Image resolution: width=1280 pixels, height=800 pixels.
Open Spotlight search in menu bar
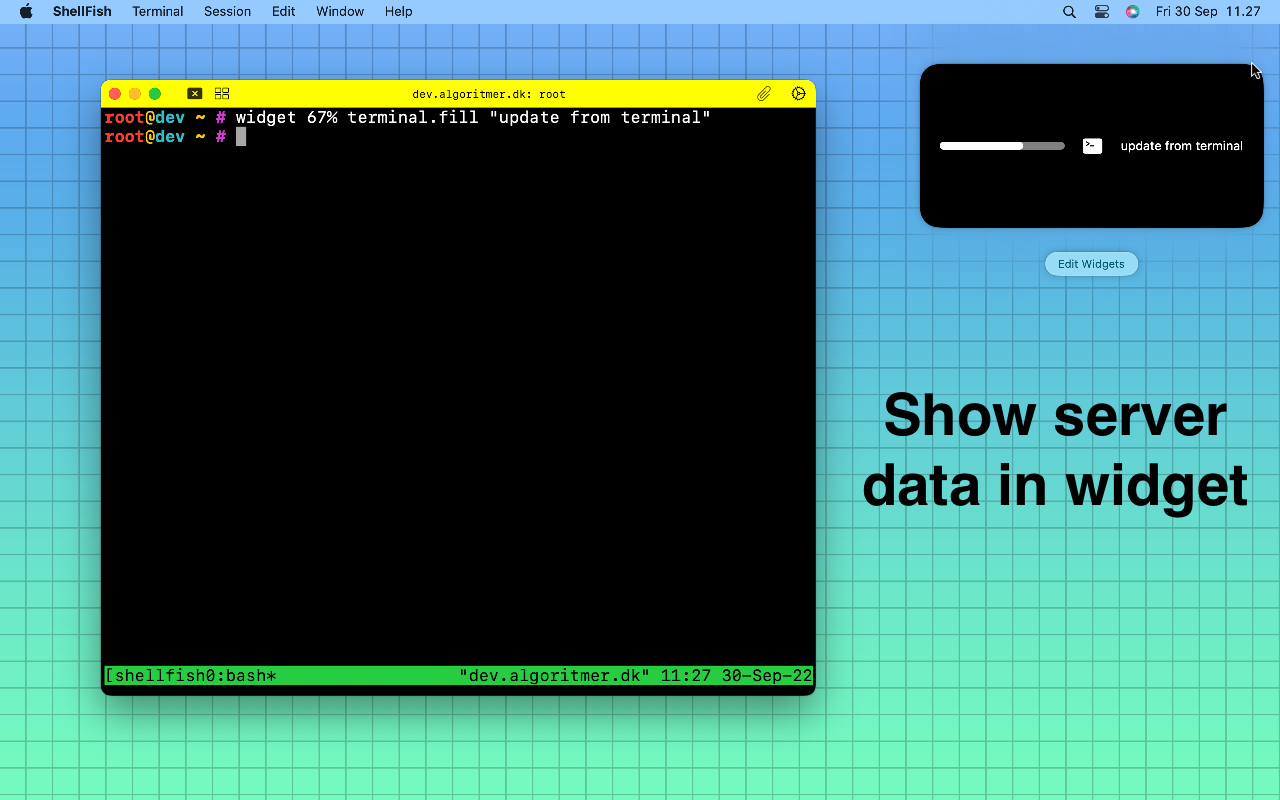tap(1069, 12)
